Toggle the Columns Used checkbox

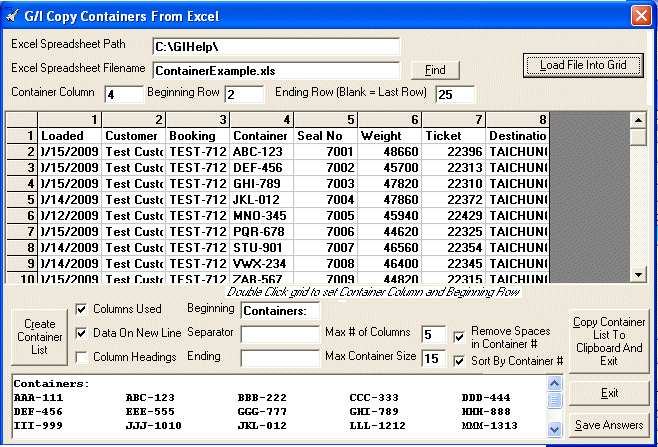coord(83,309)
